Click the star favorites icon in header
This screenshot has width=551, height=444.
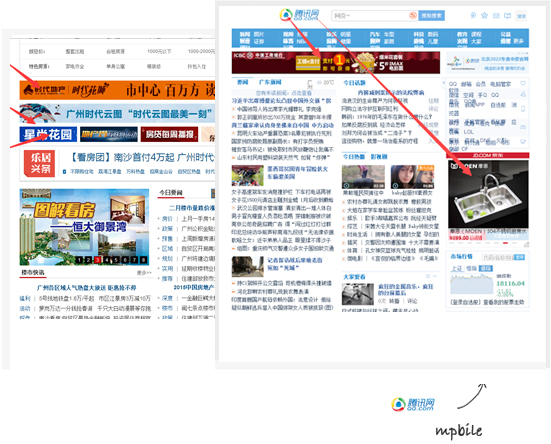(x=485, y=15)
